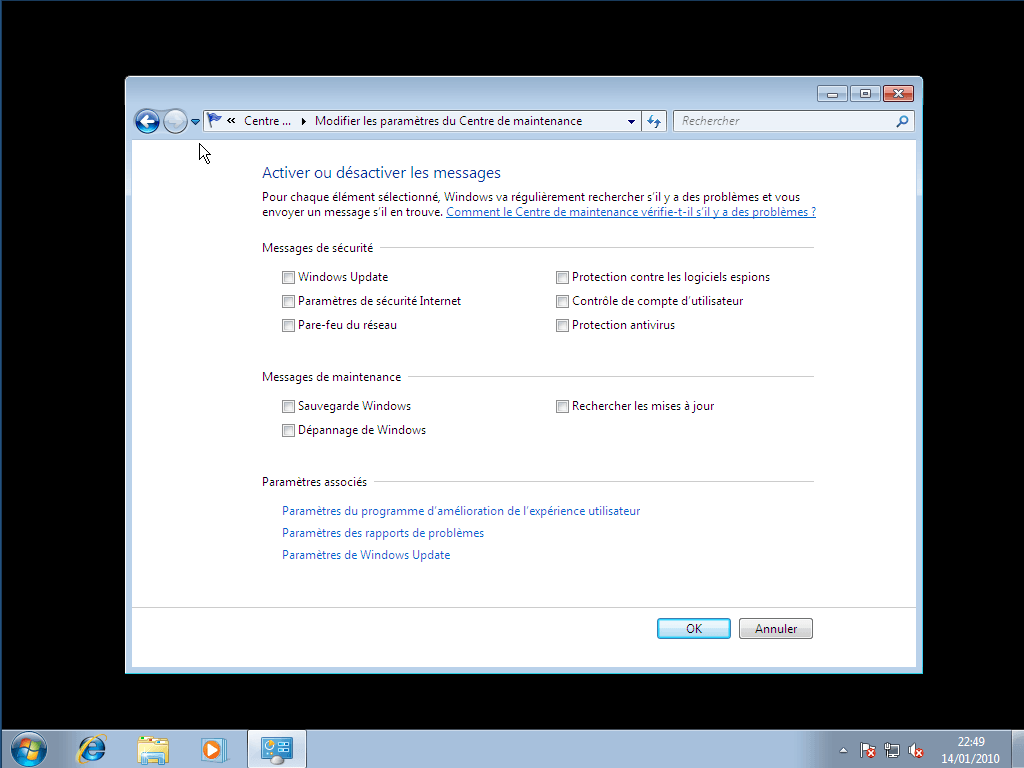The width and height of the screenshot is (1024, 768).
Task: Launch Internet Explorer from the taskbar
Action: click(91, 749)
